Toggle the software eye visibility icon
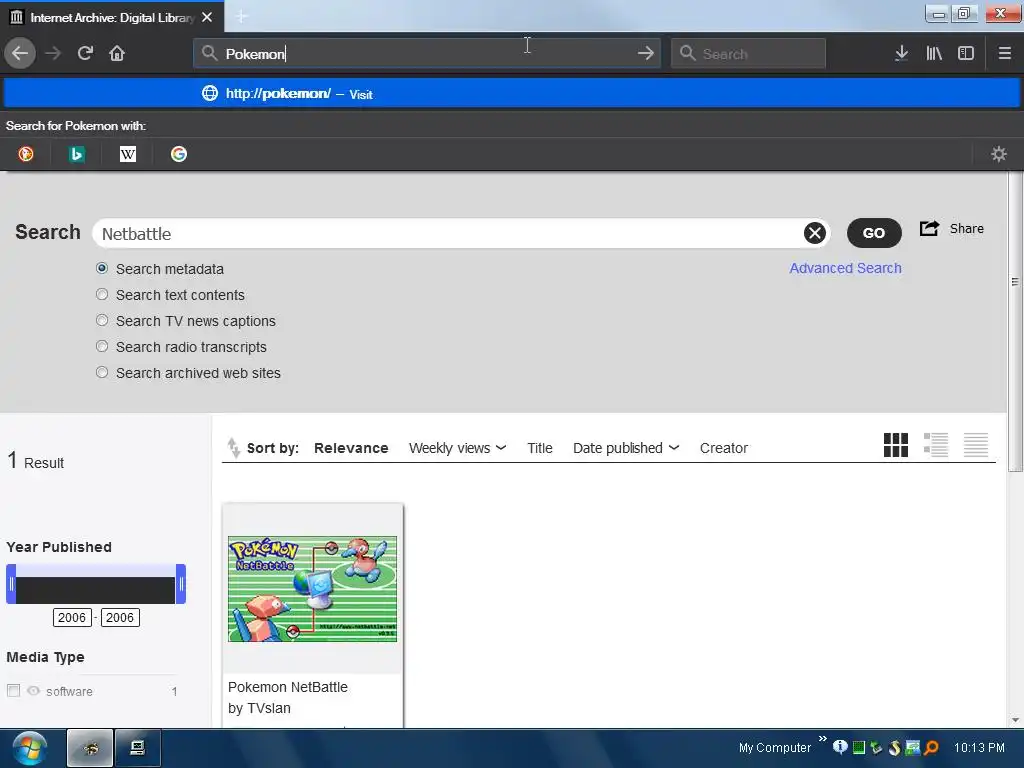 click(x=33, y=690)
